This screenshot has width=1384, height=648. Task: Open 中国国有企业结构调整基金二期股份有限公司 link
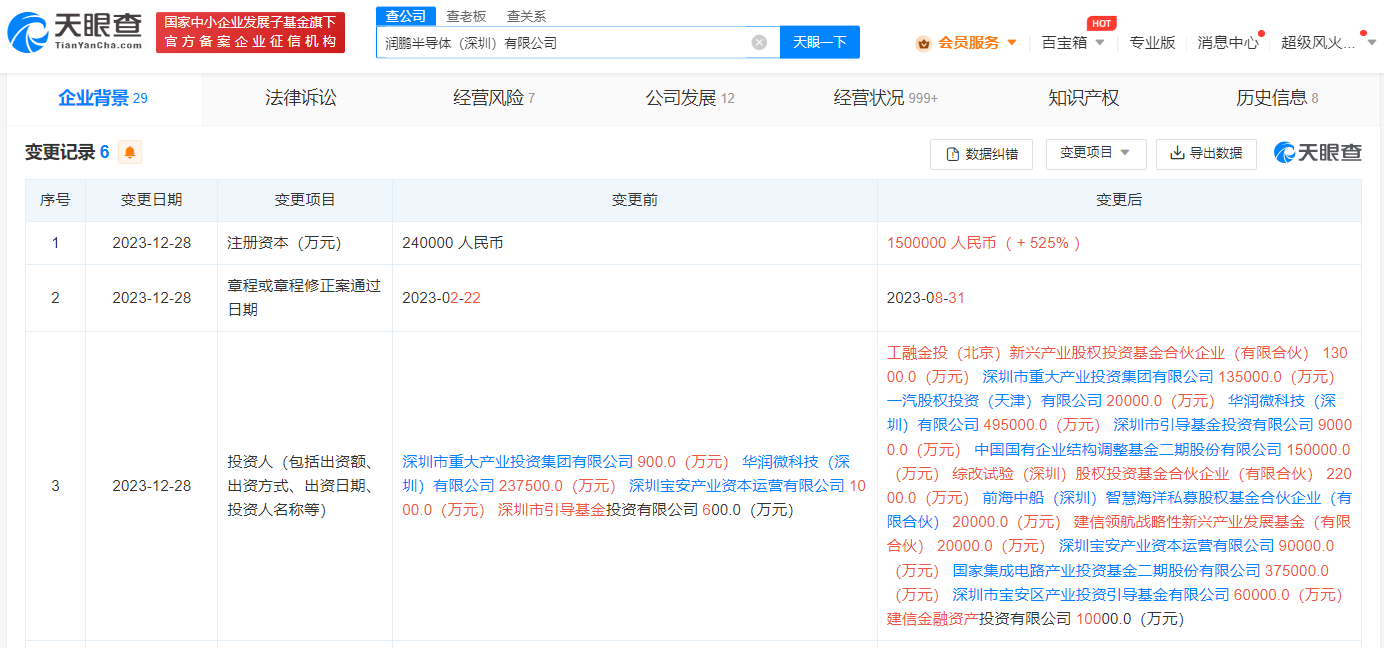(1128, 450)
